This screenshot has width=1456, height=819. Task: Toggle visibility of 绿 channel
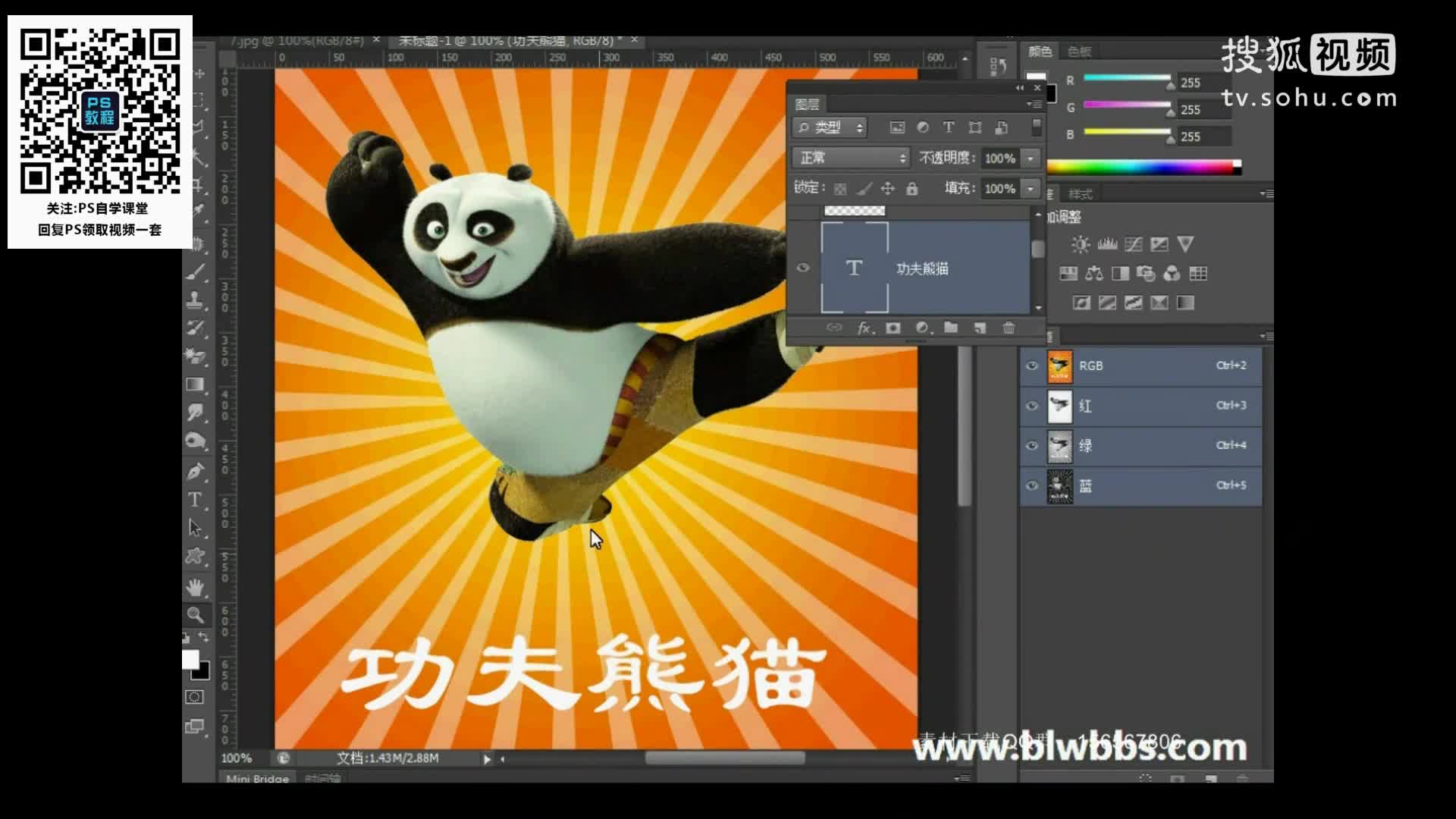[1032, 446]
